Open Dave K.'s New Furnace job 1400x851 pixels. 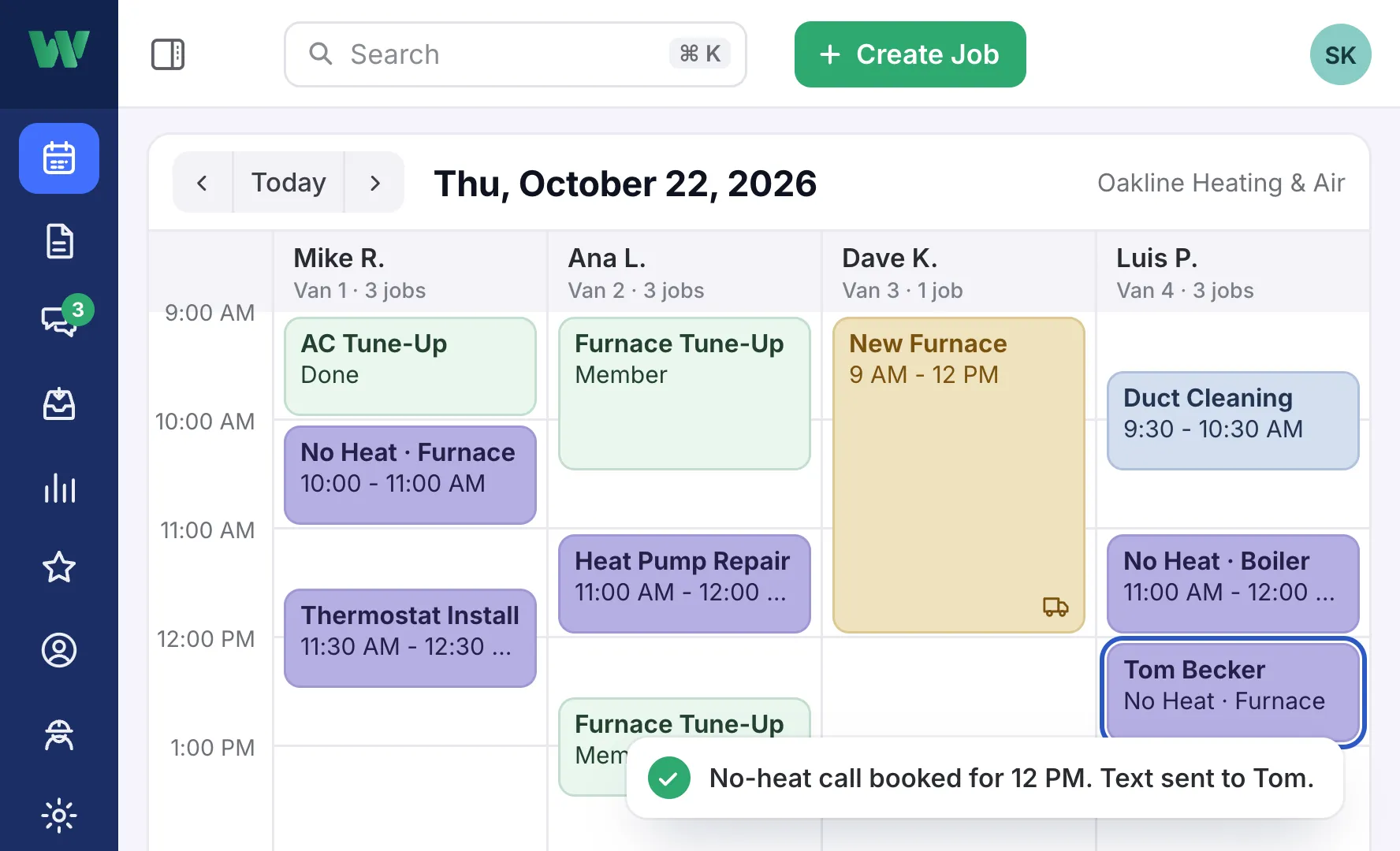point(959,474)
